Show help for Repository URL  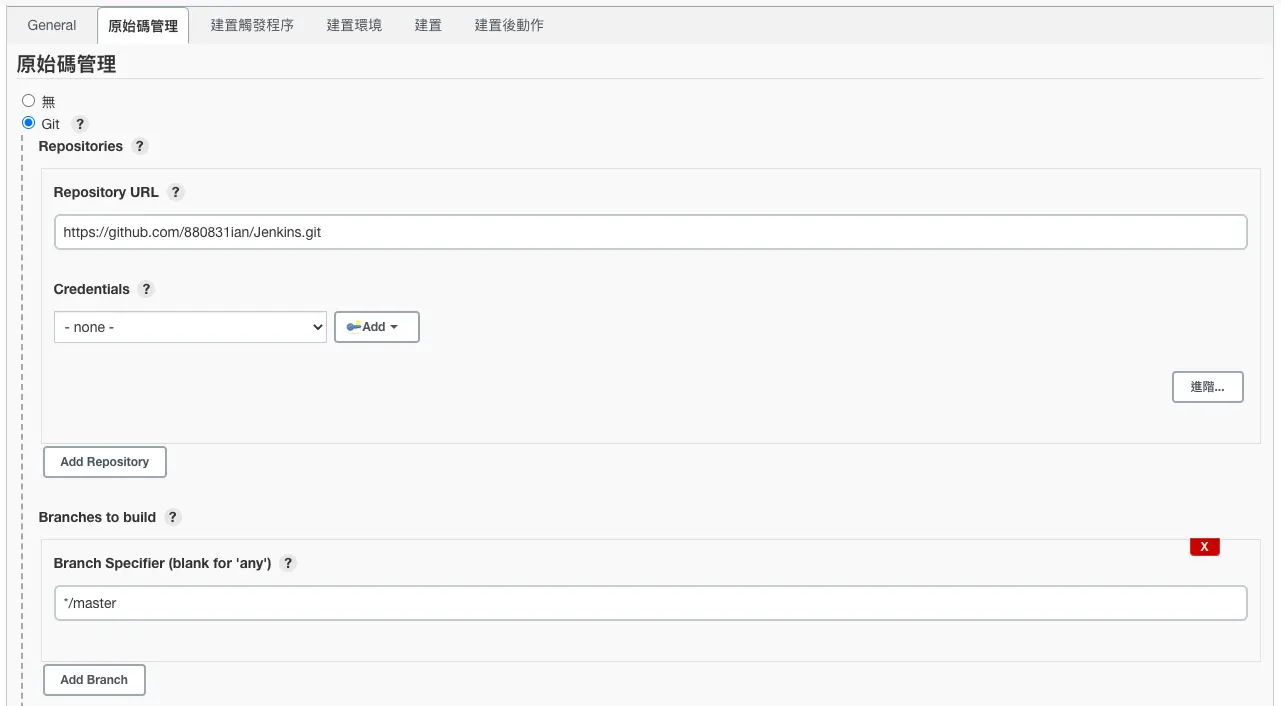click(175, 192)
